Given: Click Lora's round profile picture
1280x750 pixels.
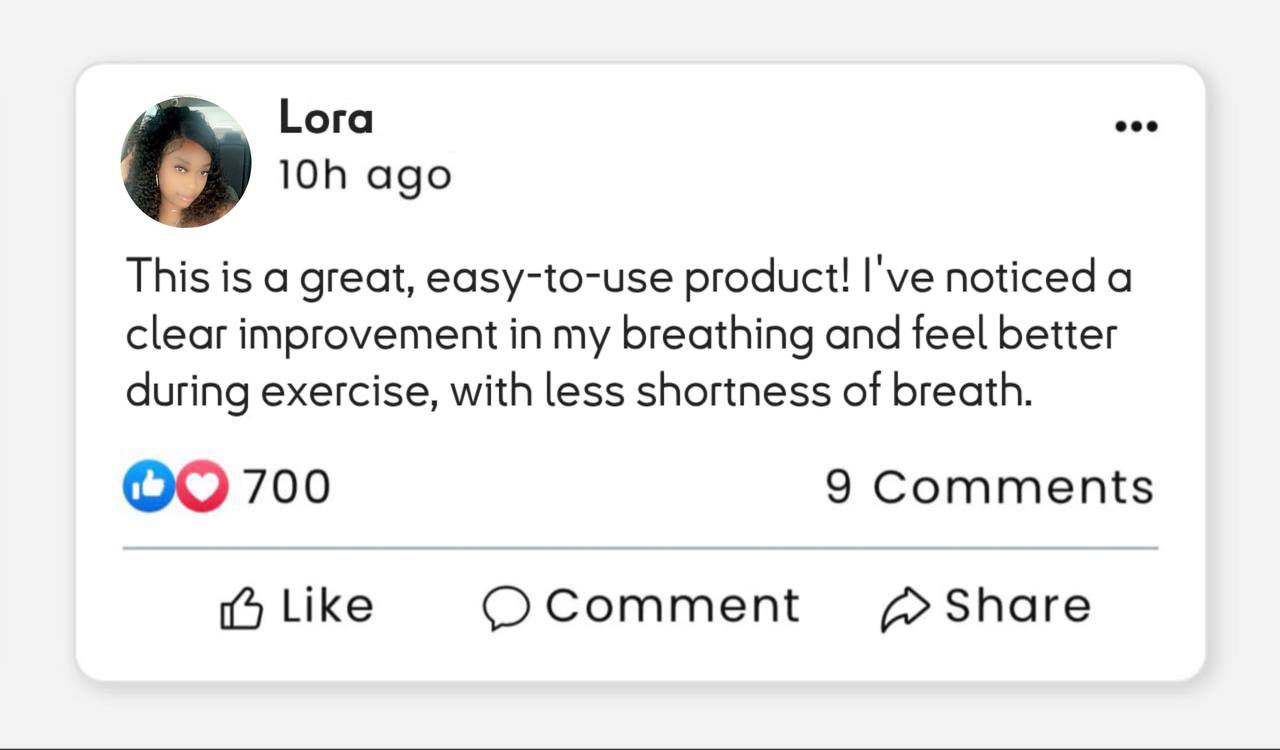Looking at the screenshot, I should coord(186,162).
